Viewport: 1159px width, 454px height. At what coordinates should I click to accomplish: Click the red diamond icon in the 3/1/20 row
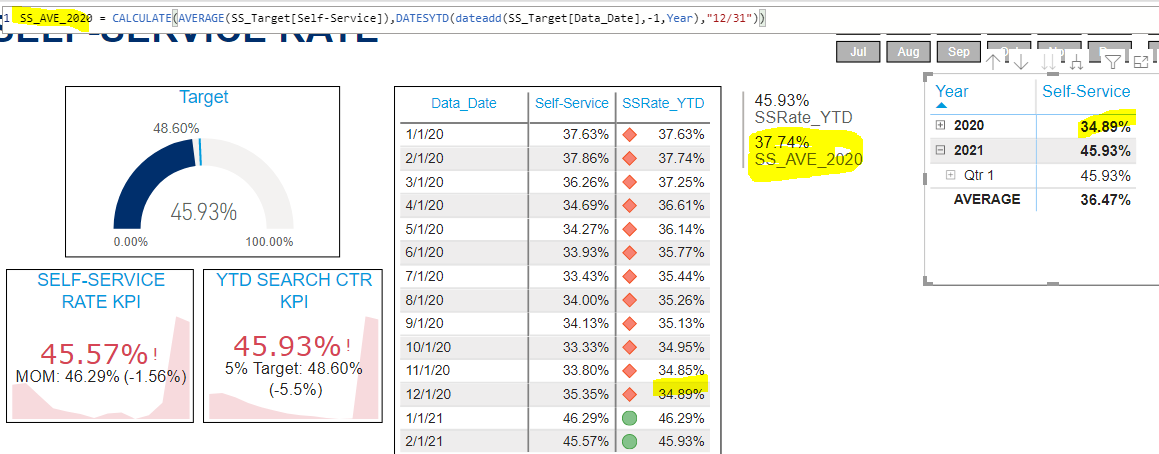tap(630, 182)
